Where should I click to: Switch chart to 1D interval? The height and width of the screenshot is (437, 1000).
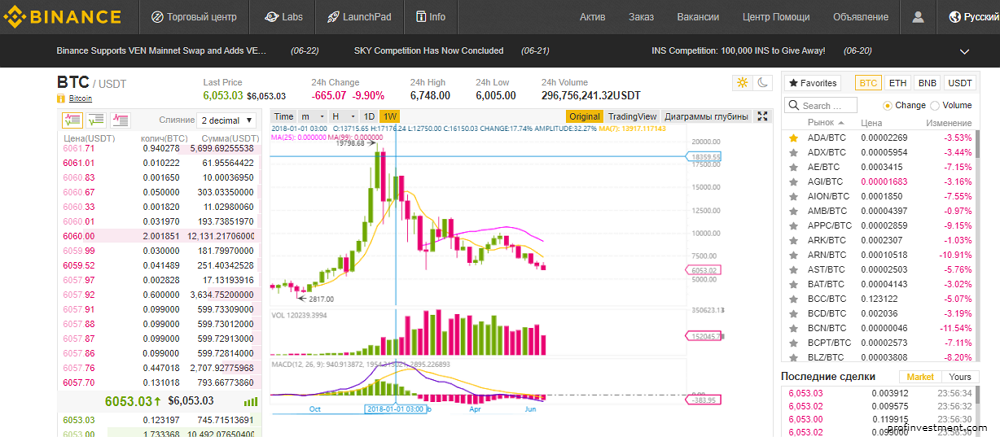click(369, 116)
